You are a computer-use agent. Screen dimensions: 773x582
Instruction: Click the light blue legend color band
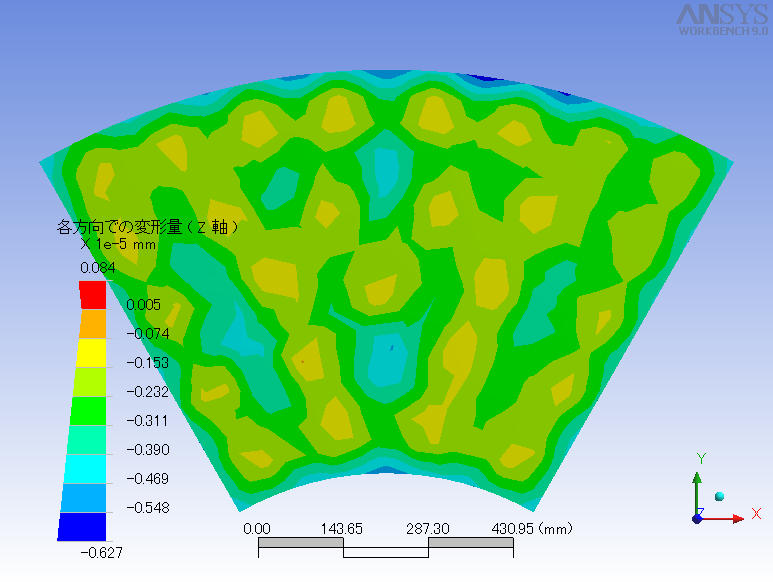click(x=84, y=498)
